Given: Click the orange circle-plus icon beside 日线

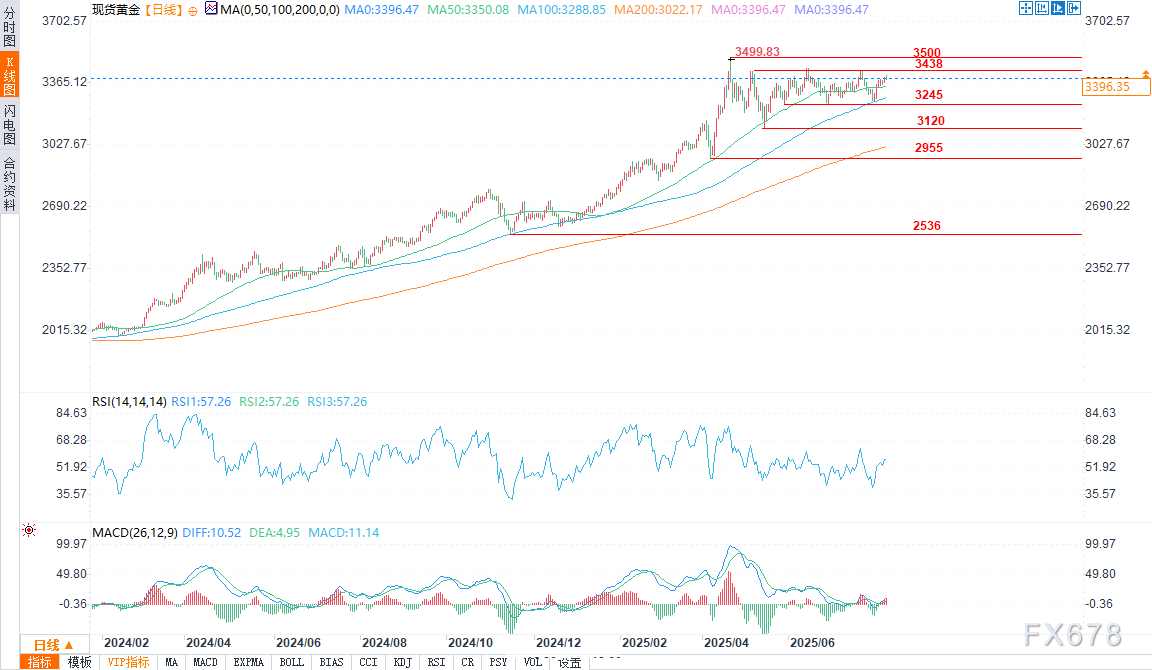Looking at the screenshot, I should (x=192, y=9).
